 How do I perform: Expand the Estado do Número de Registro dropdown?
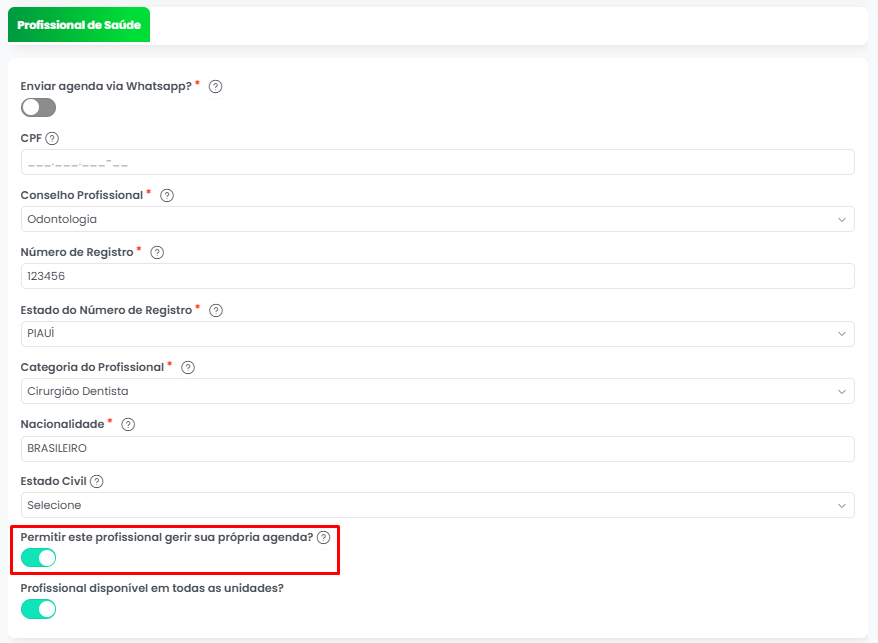[x=437, y=334]
